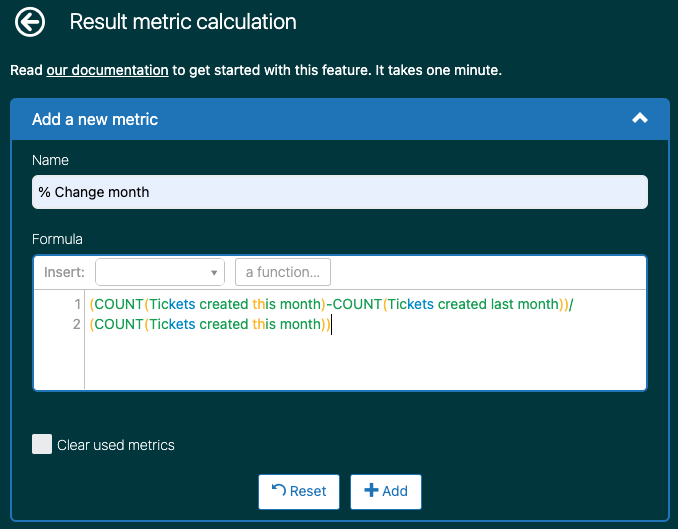The image size is (678, 529).
Task: Click the back arrow icon
Action: [31, 21]
